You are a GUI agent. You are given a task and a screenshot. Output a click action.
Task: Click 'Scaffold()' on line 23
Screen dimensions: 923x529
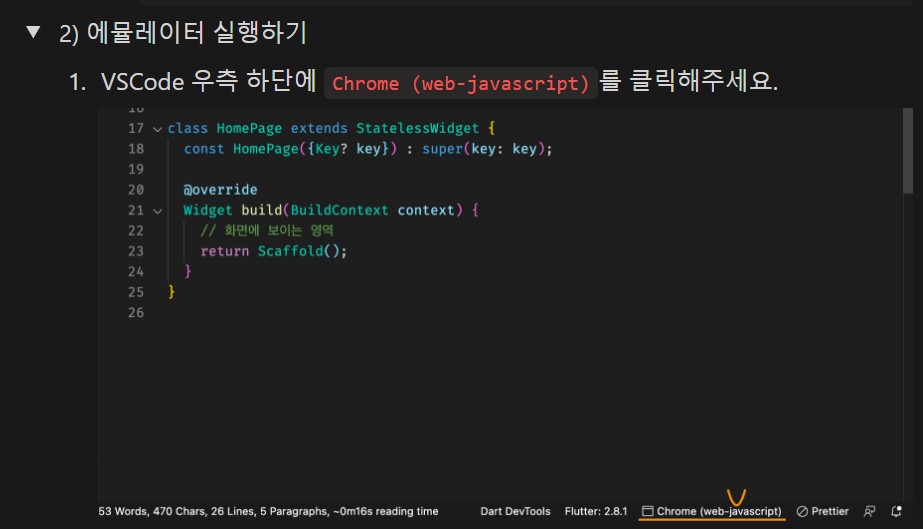pyautogui.click(x=298, y=251)
